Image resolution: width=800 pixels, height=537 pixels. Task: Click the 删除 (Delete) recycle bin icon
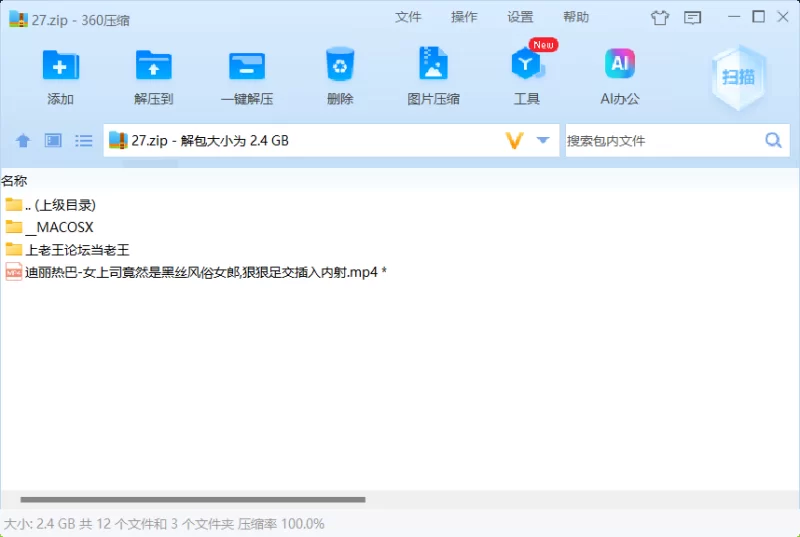pyautogui.click(x=340, y=66)
